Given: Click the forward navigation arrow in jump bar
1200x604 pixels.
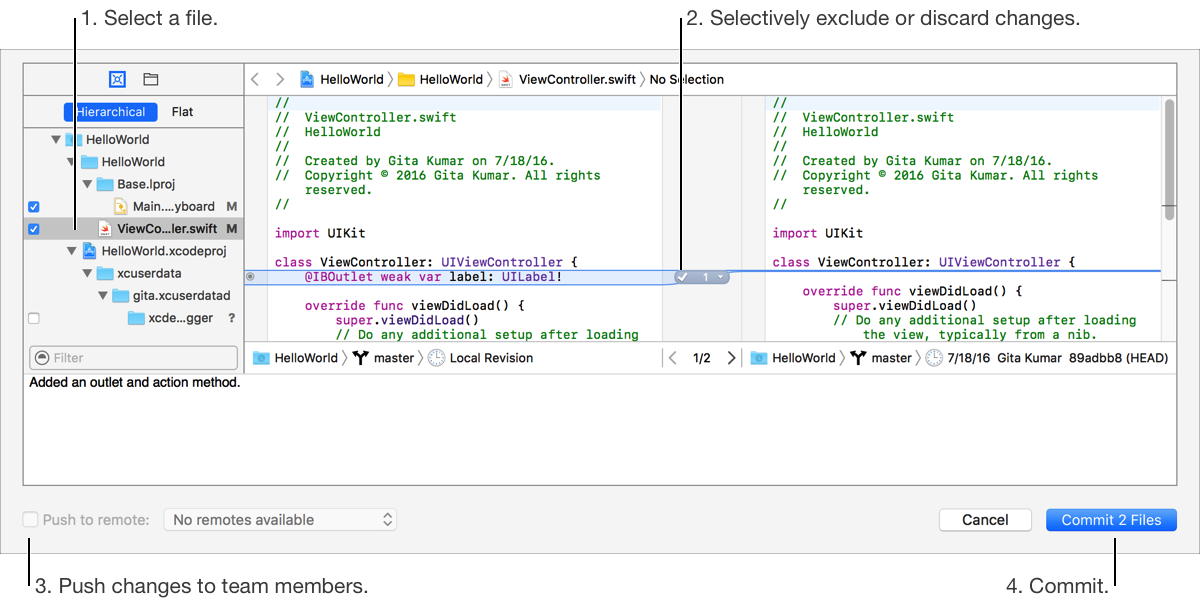Looking at the screenshot, I should pos(280,79).
